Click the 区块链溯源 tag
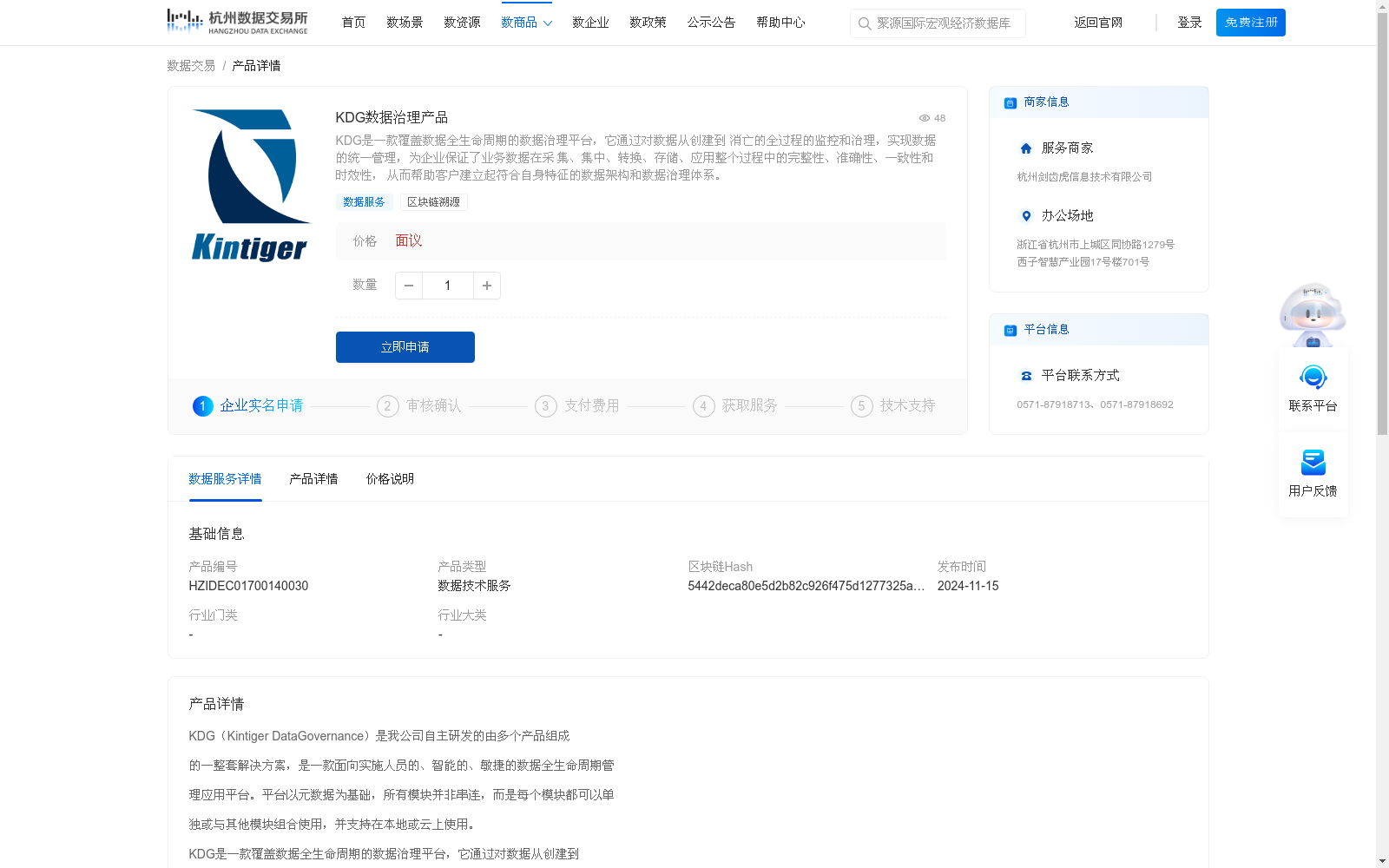 point(434,202)
